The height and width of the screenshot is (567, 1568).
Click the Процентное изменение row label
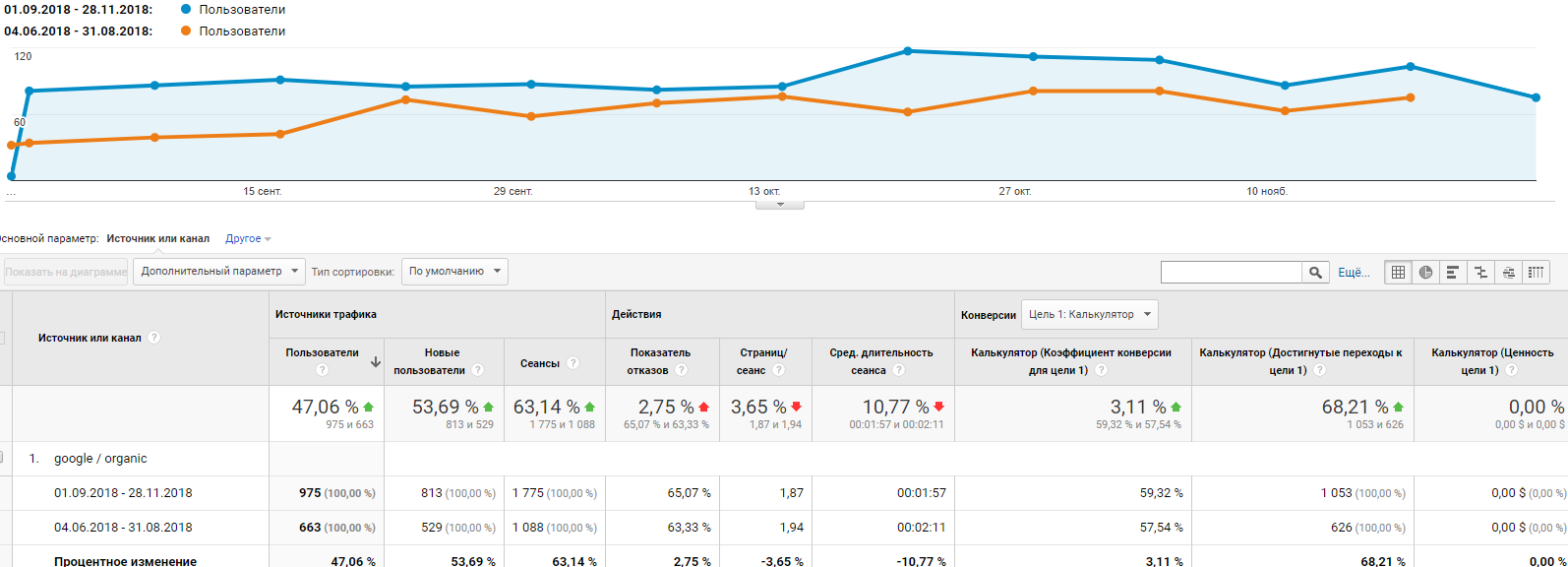coord(125,561)
